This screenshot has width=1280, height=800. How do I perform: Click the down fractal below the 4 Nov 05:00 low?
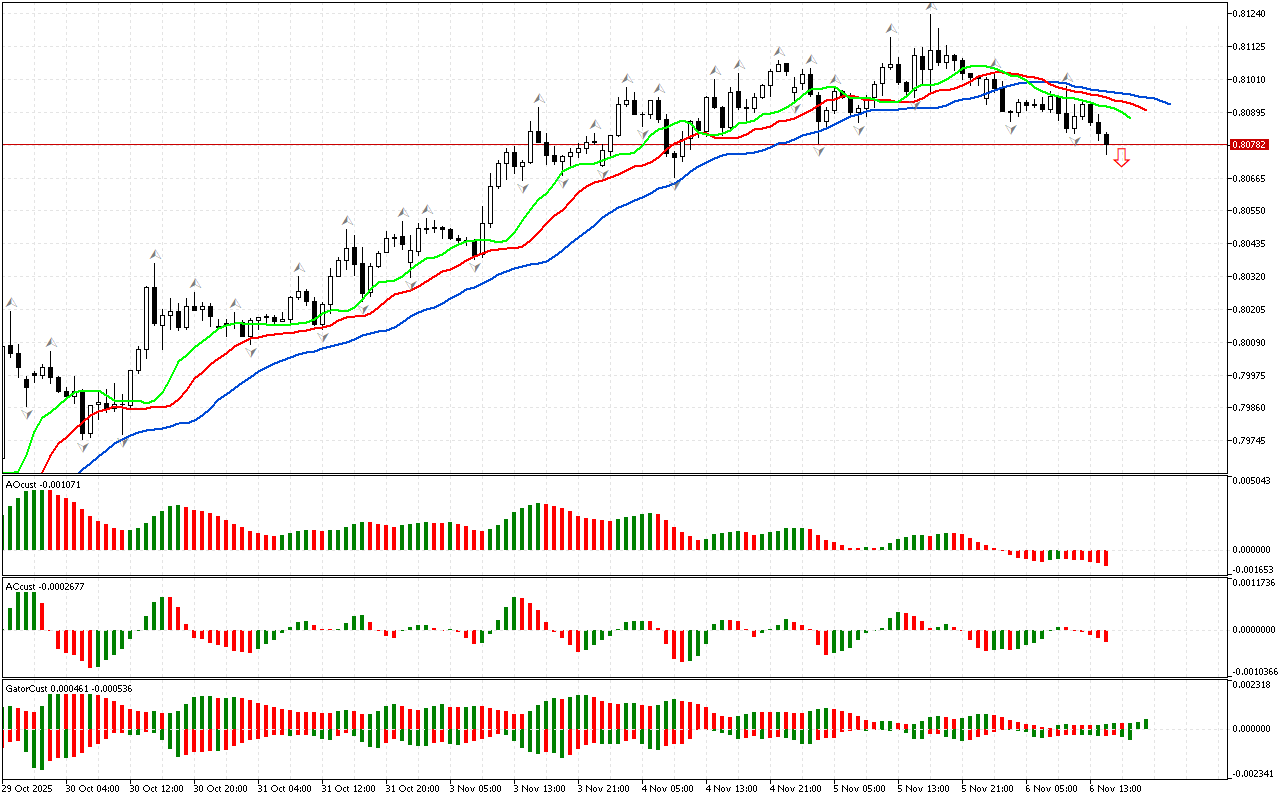click(x=675, y=185)
